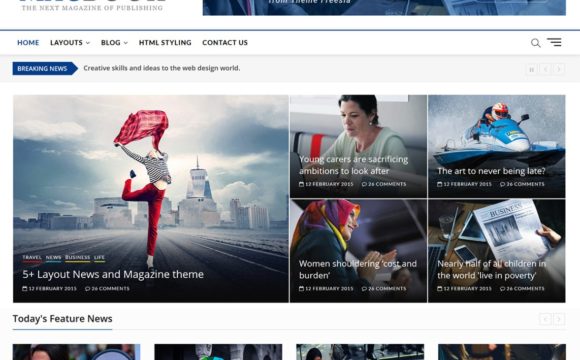Open Contact Us menu item
Image resolution: width=580 pixels, height=360 pixels.
coord(225,43)
